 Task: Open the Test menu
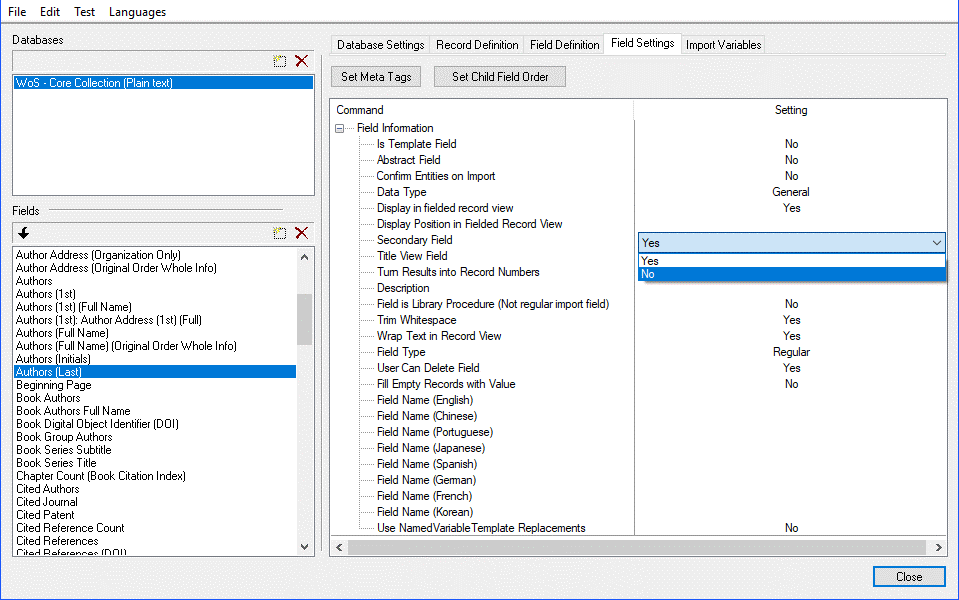point(84,11)
